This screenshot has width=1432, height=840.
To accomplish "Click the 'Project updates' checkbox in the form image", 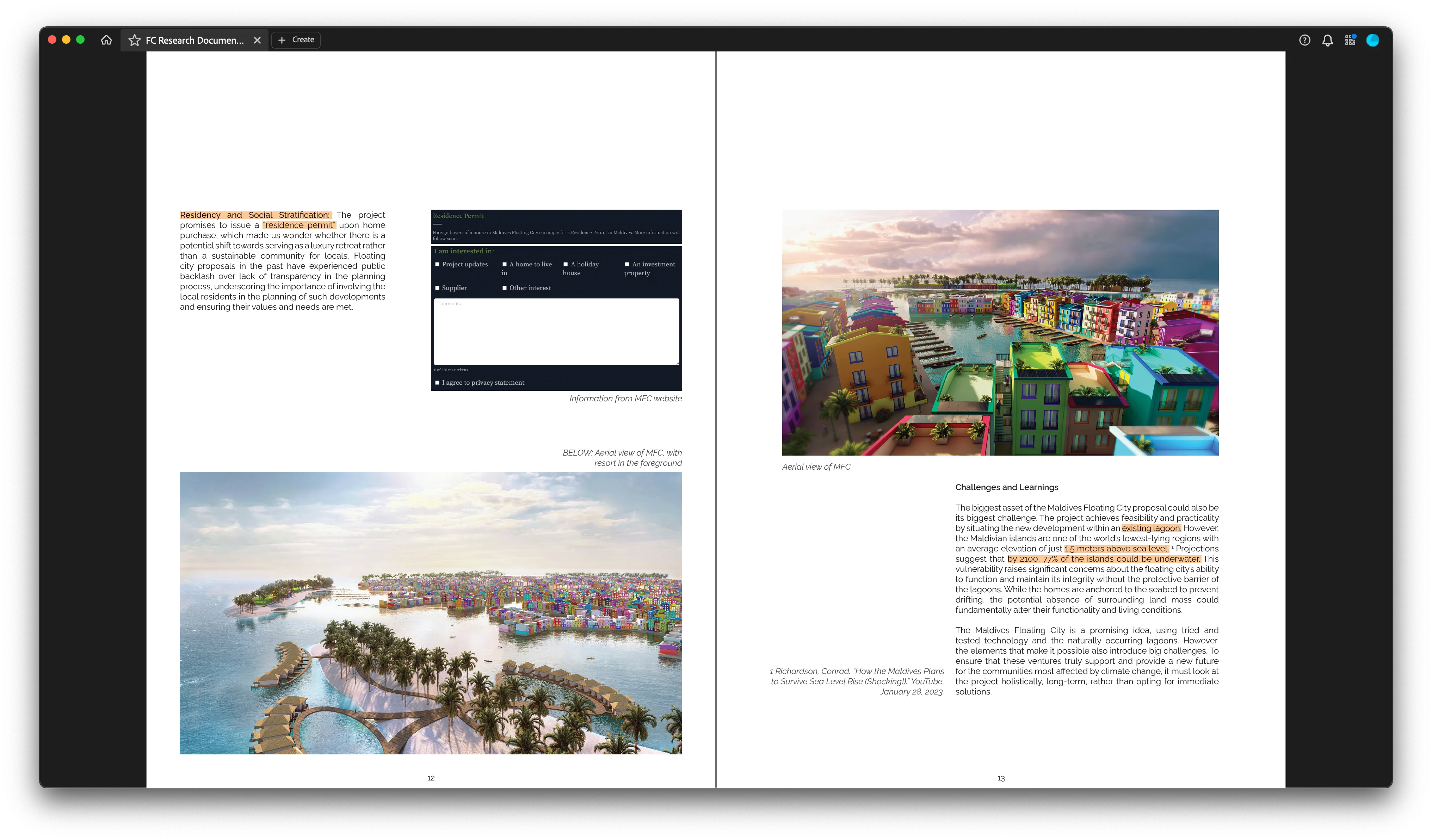I will [x=438, y=264].
